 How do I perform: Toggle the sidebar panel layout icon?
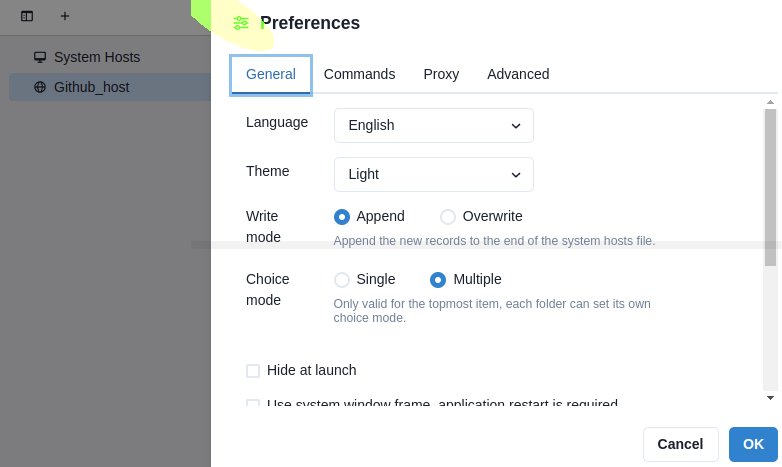pyautogui.click(x=27, y=16)
